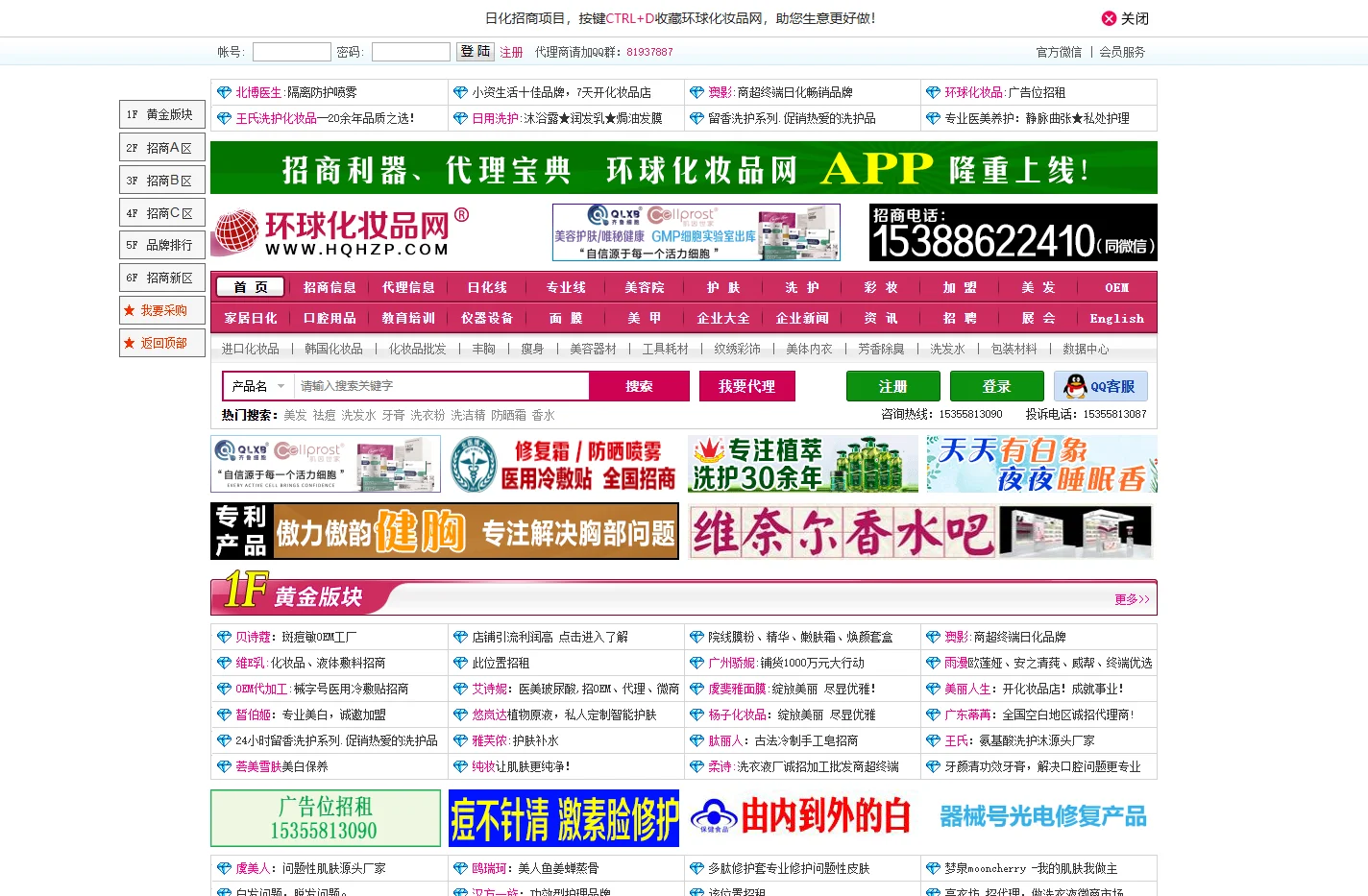The image size is (1368, 896).
Task: Click hot search term 香水
Action: pyautogui.click(x=544, y=415)
